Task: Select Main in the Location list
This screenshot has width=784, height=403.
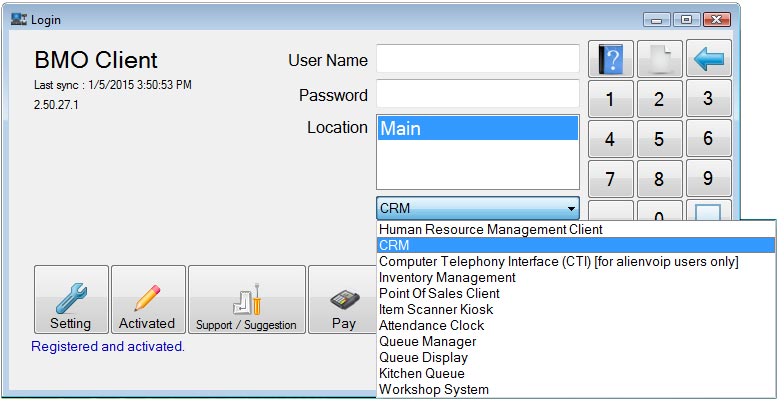Action: [x=478, y=128]
